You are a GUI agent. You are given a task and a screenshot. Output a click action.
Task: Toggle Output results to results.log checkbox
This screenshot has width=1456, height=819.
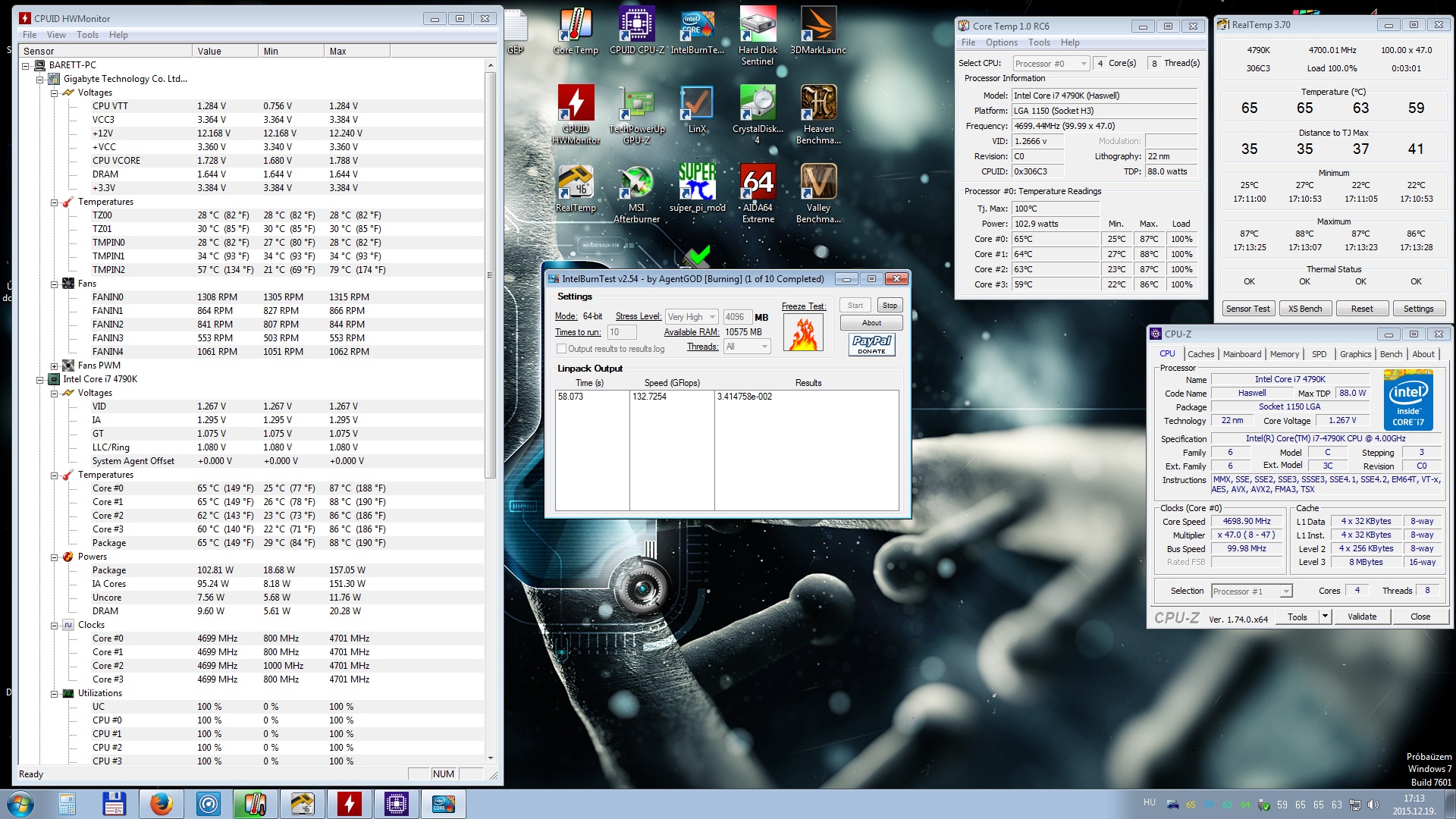[x=561, y=349]
